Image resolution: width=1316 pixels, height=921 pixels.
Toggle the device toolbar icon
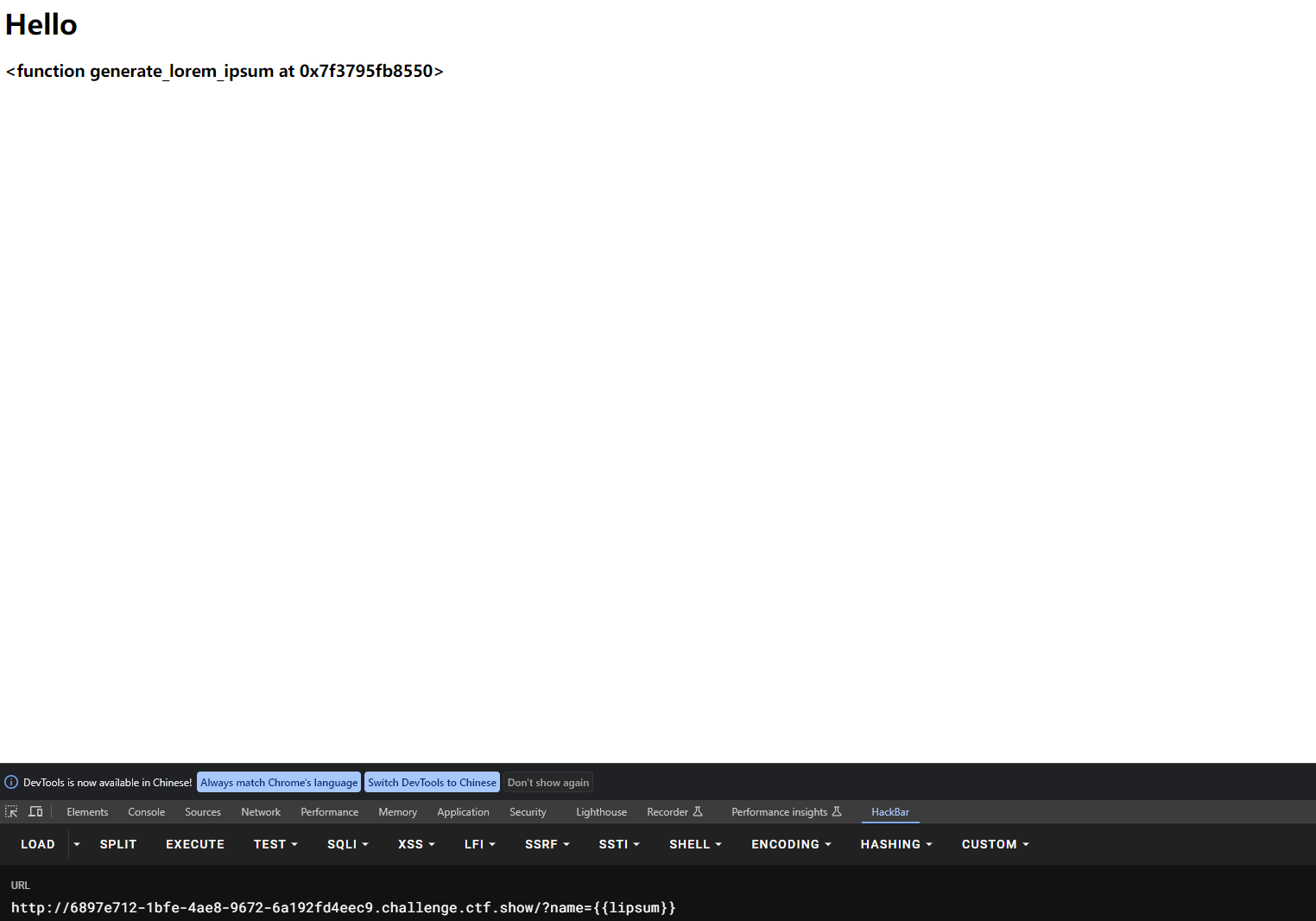pos(35,812)
